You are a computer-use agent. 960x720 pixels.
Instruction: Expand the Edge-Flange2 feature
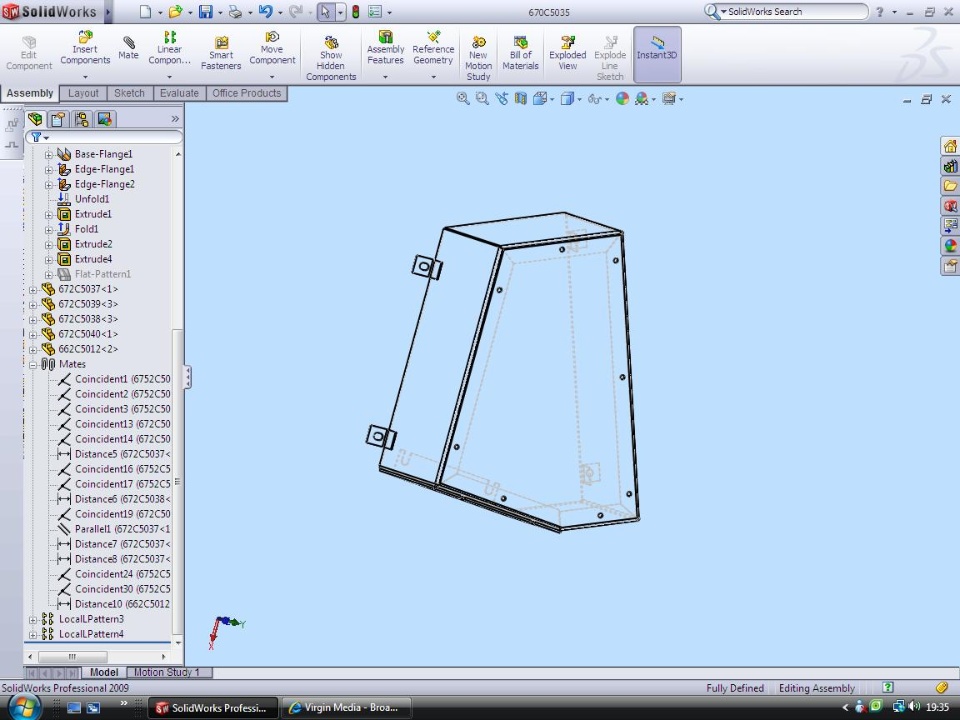pos(49,184)
